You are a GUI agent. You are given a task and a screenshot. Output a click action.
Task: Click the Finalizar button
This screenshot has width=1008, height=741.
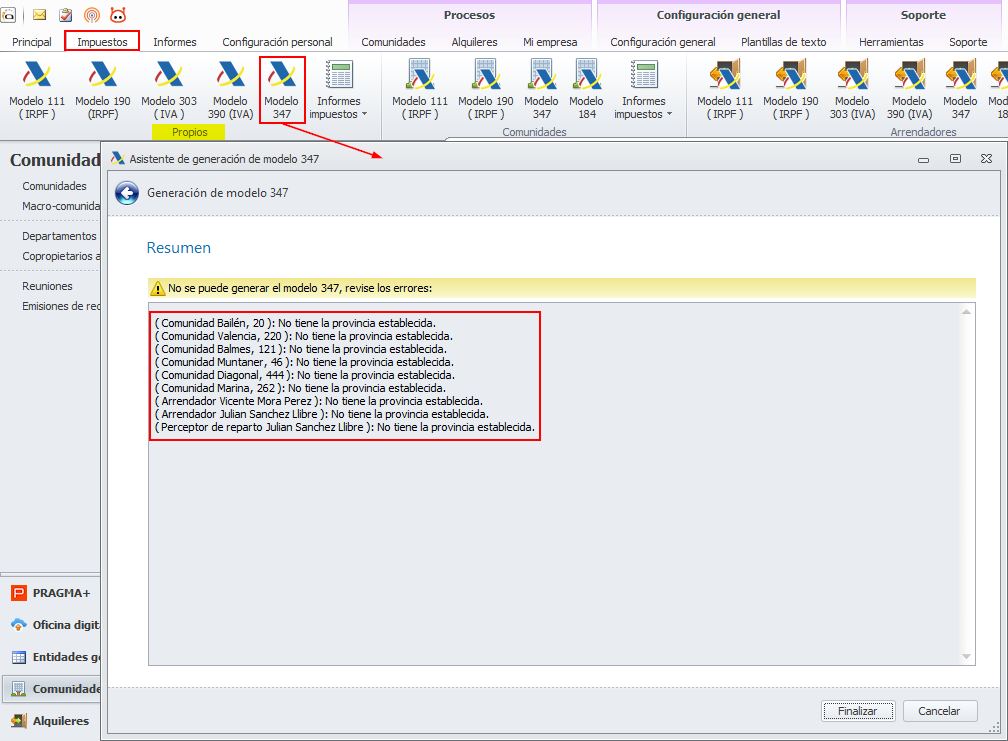click(858, 711)
